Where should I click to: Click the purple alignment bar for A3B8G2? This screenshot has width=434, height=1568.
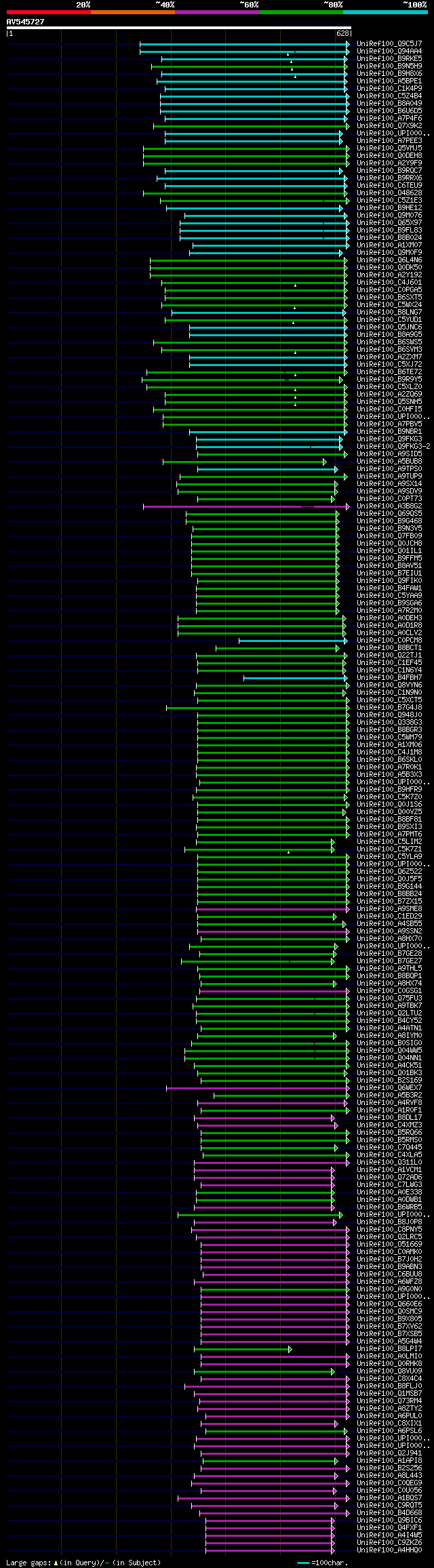point(246,506)
